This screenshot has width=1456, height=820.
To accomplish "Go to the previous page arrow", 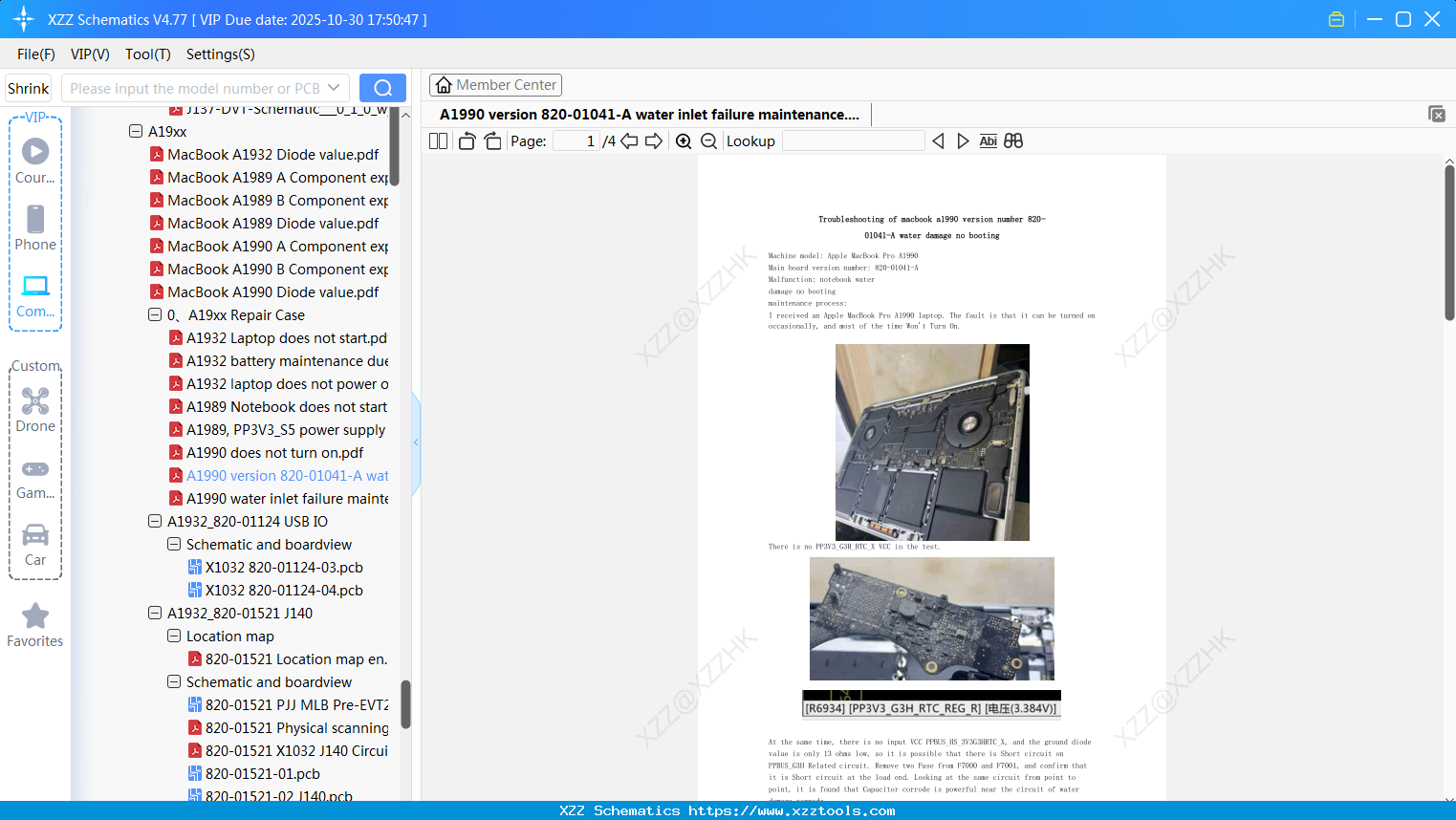I will [x=629, y=141].
